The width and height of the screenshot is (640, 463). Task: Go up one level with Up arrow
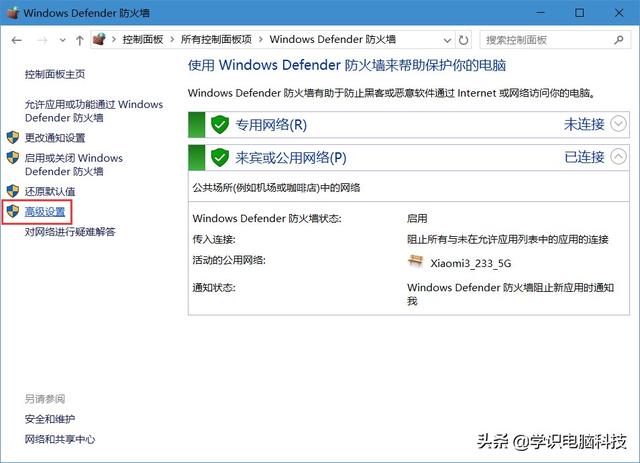pyautogui.click(x=80, y=40)
